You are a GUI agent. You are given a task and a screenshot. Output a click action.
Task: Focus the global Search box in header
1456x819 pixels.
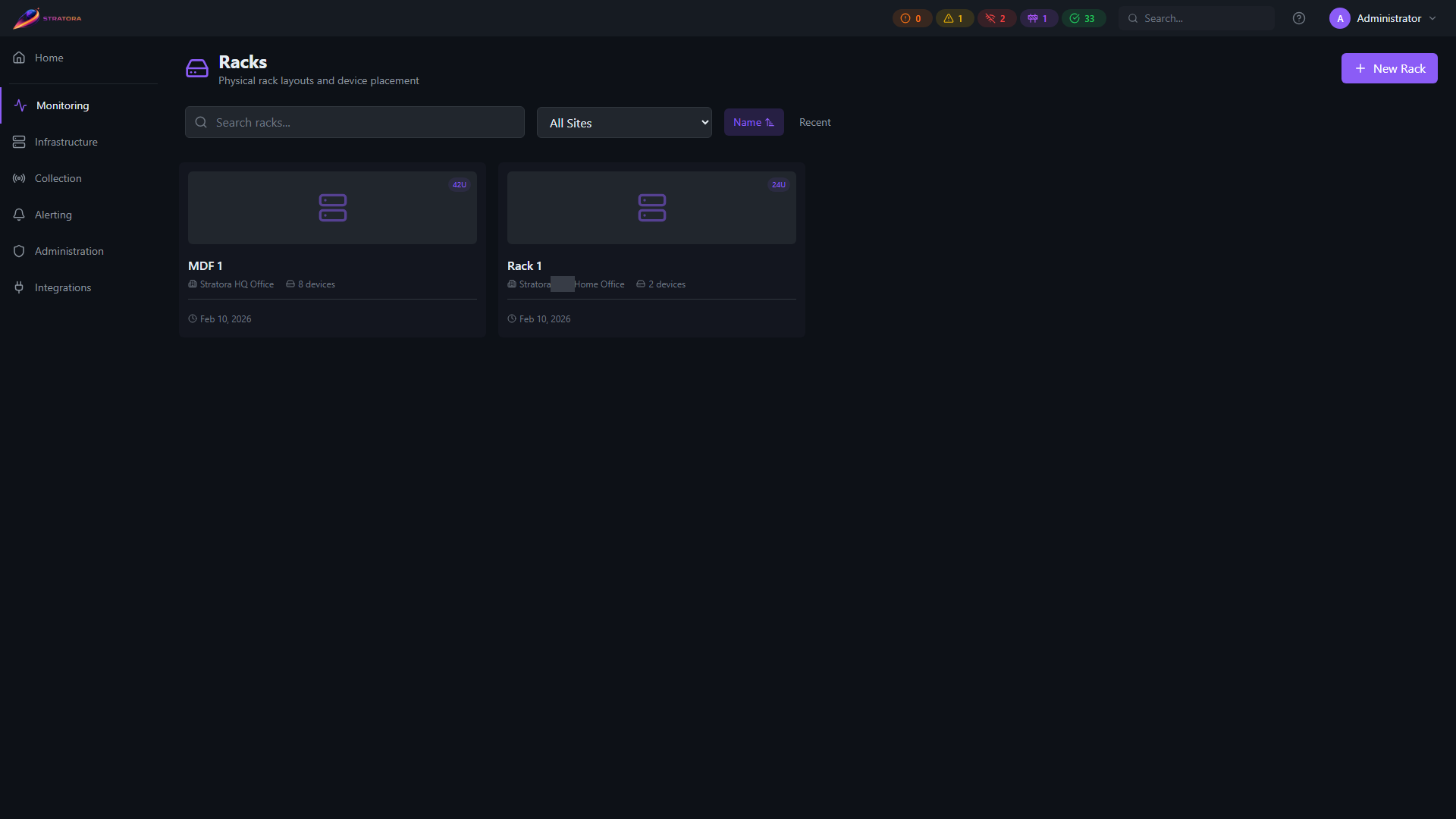[1197, 18]
